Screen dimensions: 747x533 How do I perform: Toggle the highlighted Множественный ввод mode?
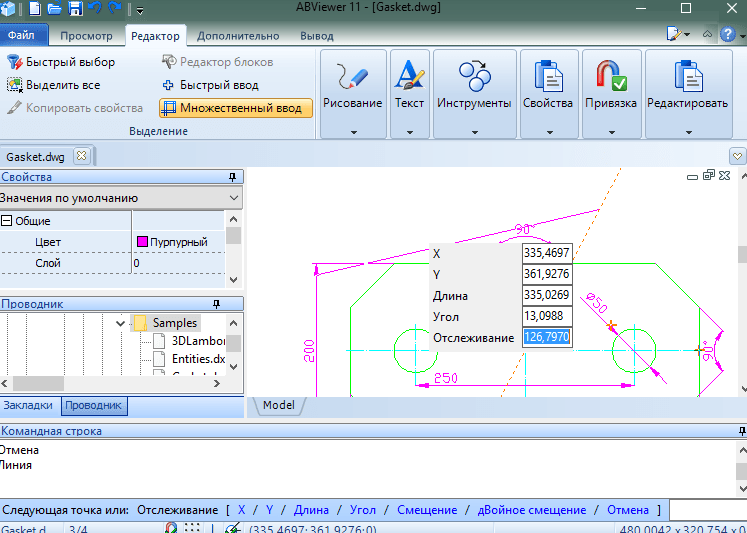tap(236, 108)
